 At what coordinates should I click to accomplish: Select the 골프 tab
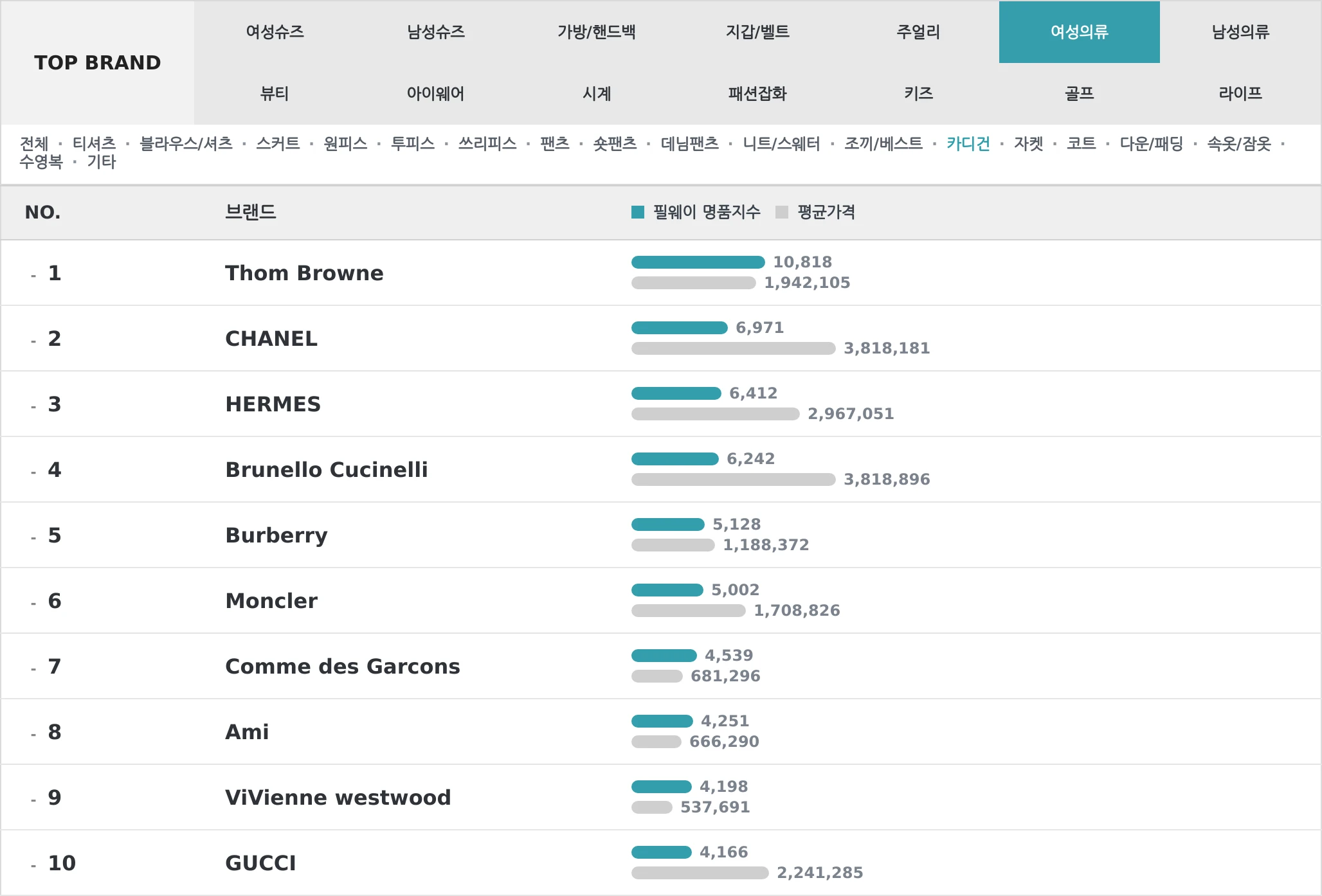point(1080,94)
